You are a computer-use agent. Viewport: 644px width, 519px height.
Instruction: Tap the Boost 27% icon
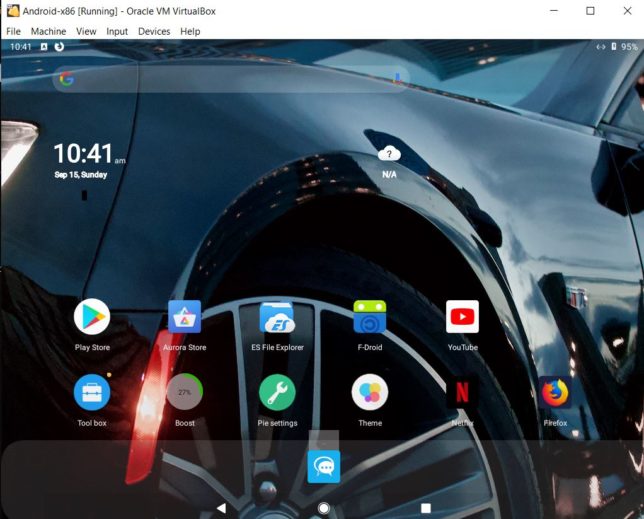[x=184, y=392]
